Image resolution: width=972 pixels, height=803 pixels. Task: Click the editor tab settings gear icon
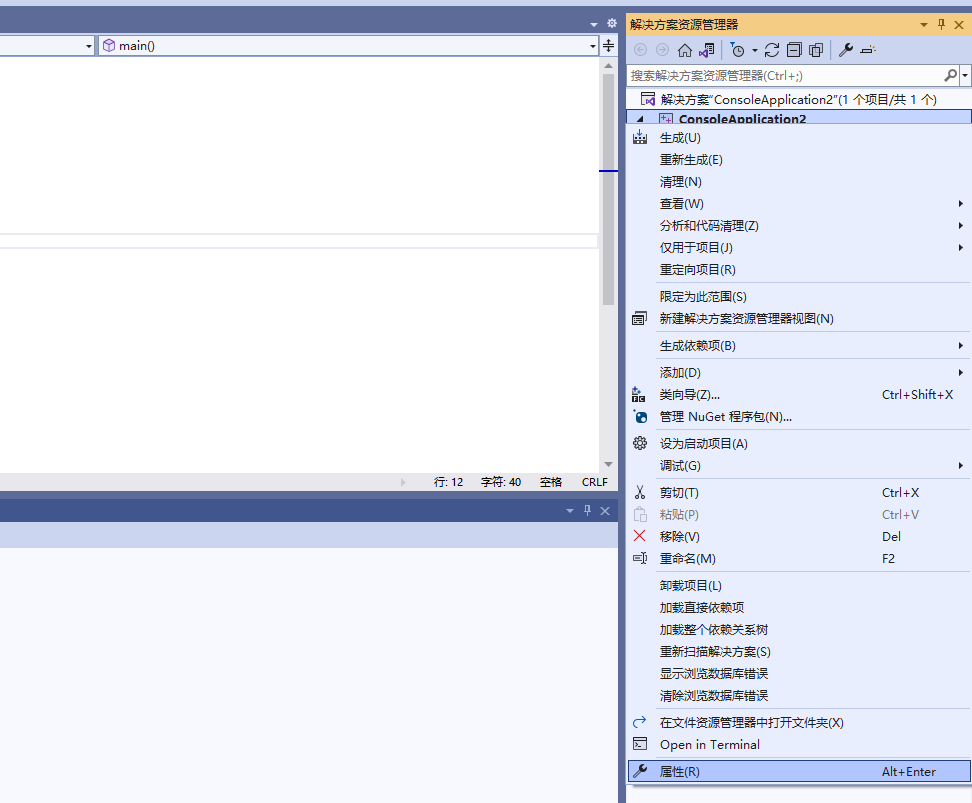[x=612, y=24]
